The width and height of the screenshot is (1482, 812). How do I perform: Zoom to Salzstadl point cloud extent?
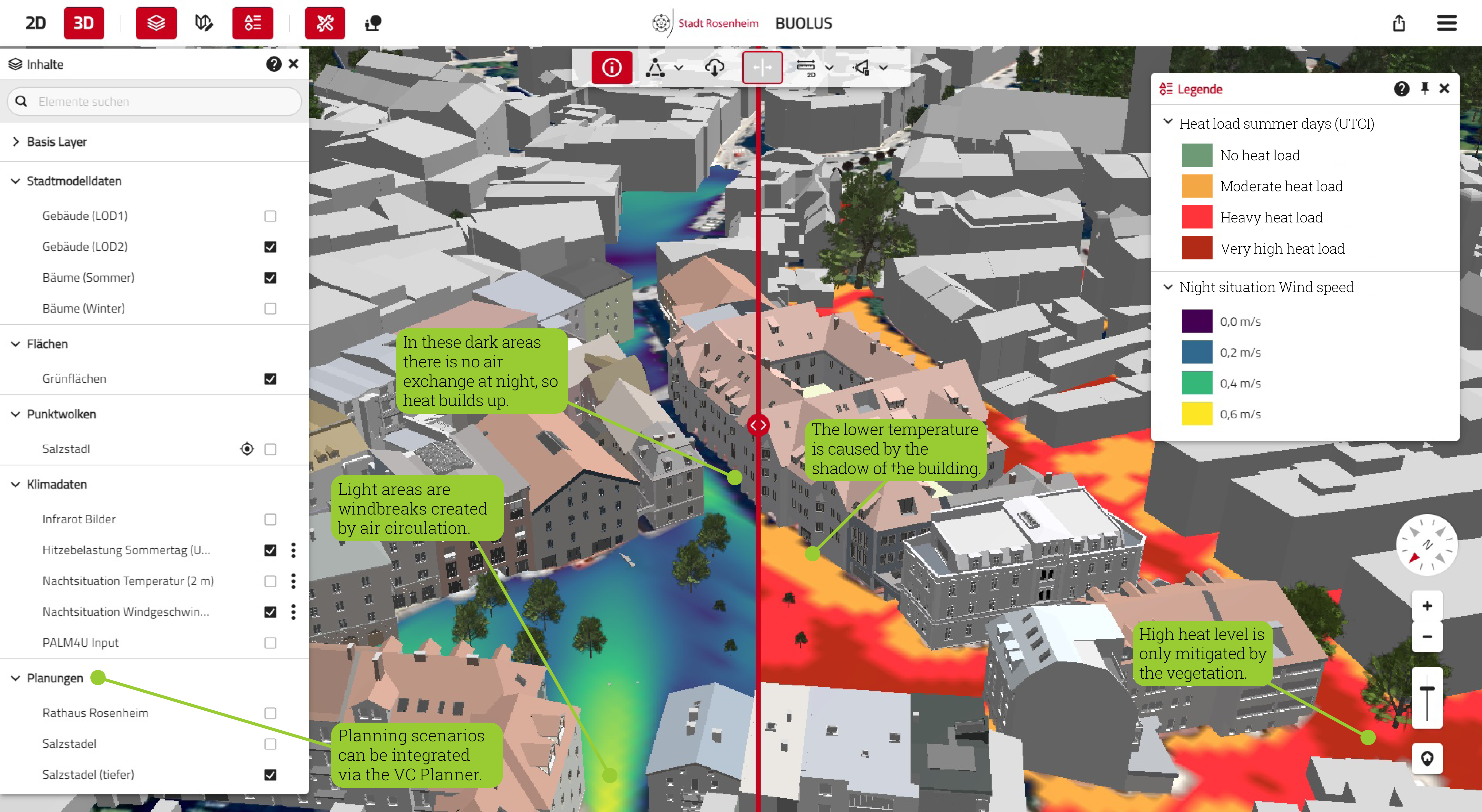(247, 449)
